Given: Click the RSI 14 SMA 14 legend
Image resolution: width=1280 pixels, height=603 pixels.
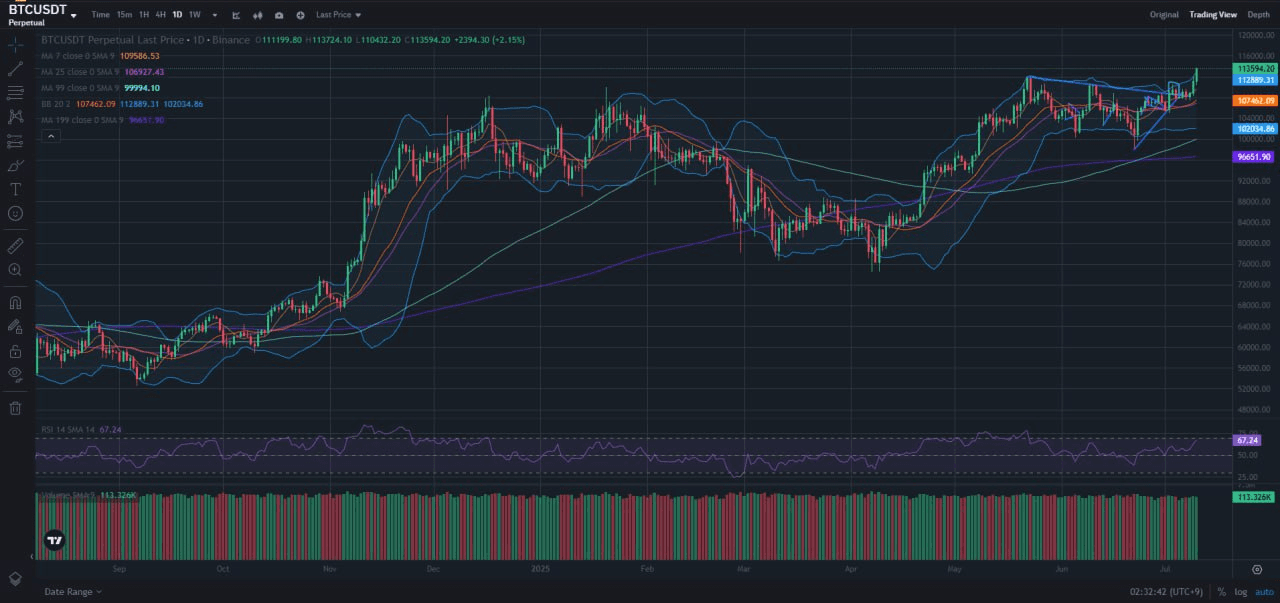Looking at the screenshot, I should click(x=81, y=429).
